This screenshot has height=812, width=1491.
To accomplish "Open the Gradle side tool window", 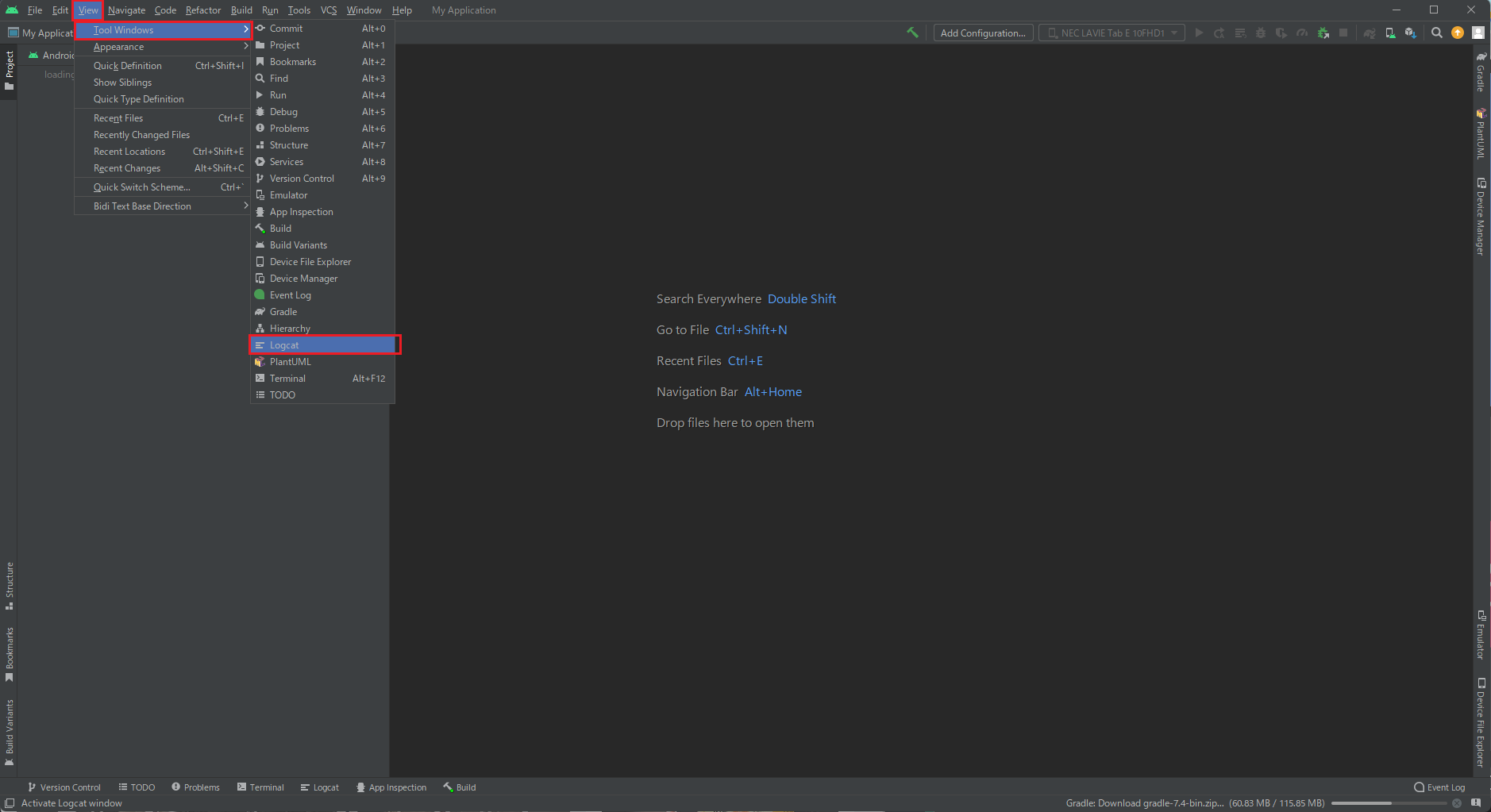I will [x=1481, y=71].
